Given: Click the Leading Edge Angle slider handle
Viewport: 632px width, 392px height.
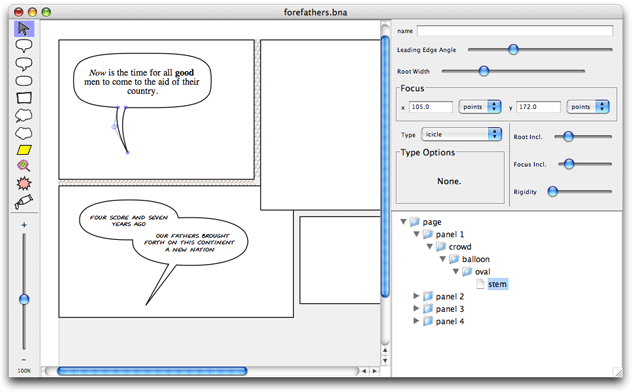Looking at the screenshot, I should coord(513,50).
